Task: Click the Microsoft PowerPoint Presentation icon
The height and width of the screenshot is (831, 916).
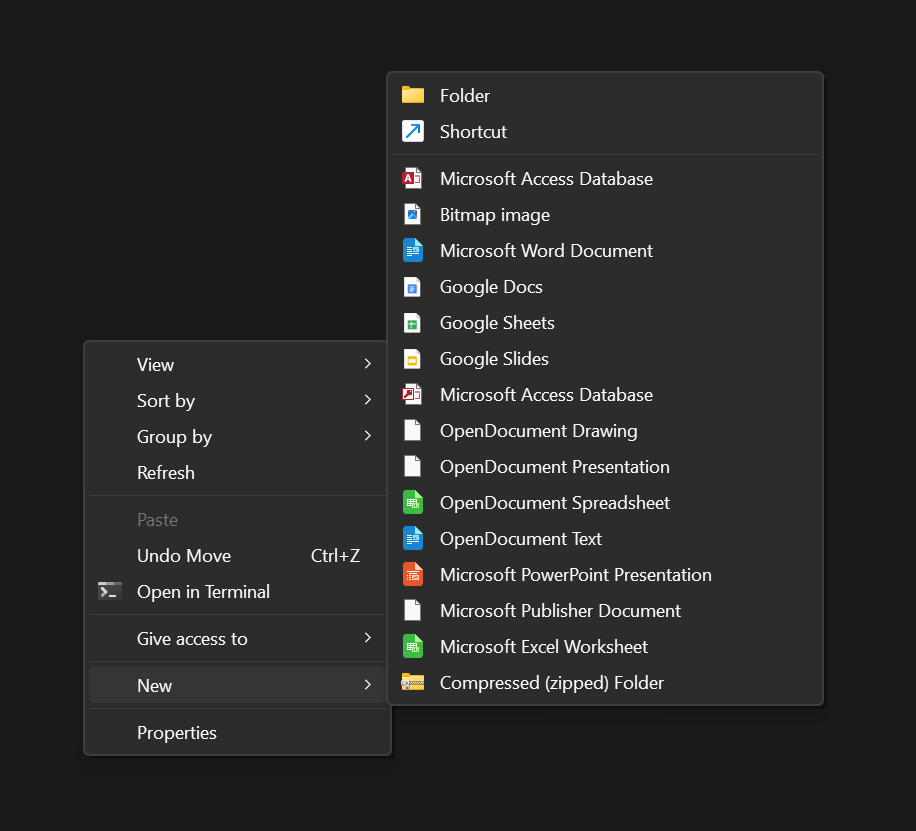Action: point(413,575)
